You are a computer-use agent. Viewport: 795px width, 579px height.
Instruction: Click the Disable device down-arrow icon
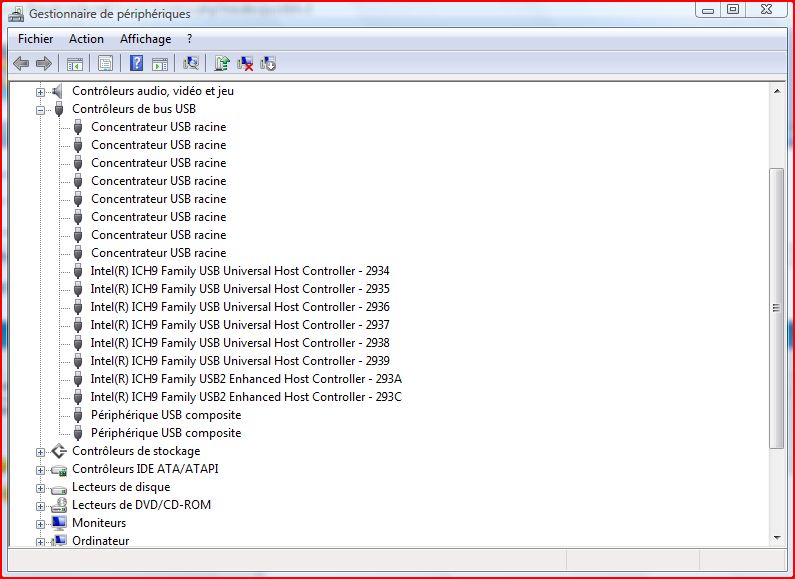click(x=268, y=63)
